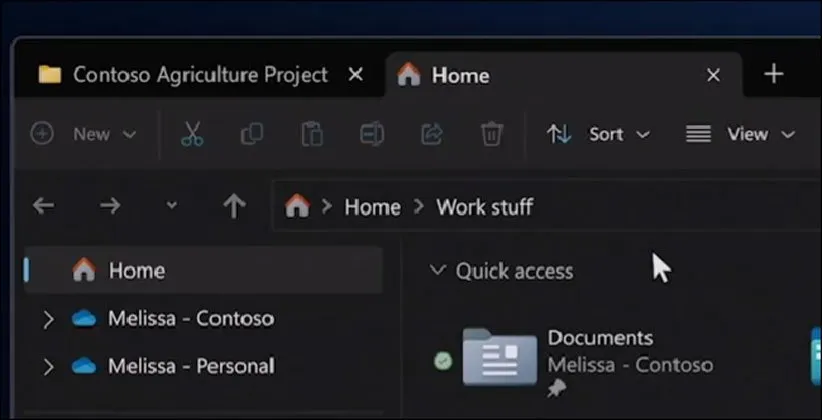This screenshot has height=420, width=822.
Task: Select Home in the navigation sidebar
Action: 136,270
